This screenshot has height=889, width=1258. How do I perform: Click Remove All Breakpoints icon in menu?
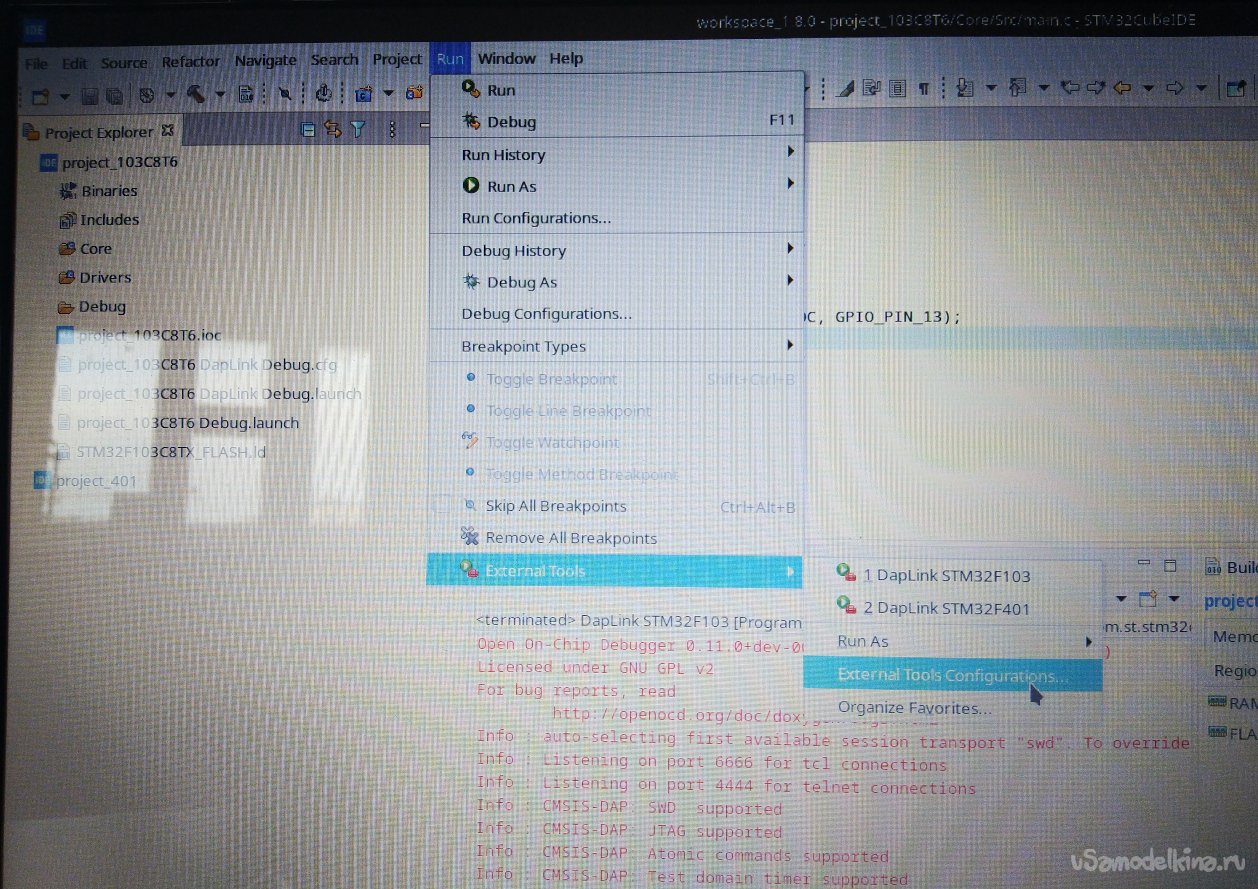(x=470, y=537)
